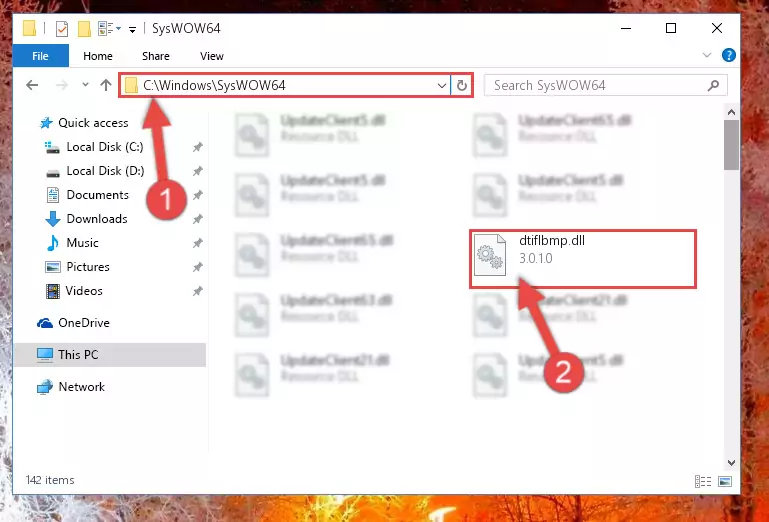Open the recent locations dropdown arrow

coord(85,84)
